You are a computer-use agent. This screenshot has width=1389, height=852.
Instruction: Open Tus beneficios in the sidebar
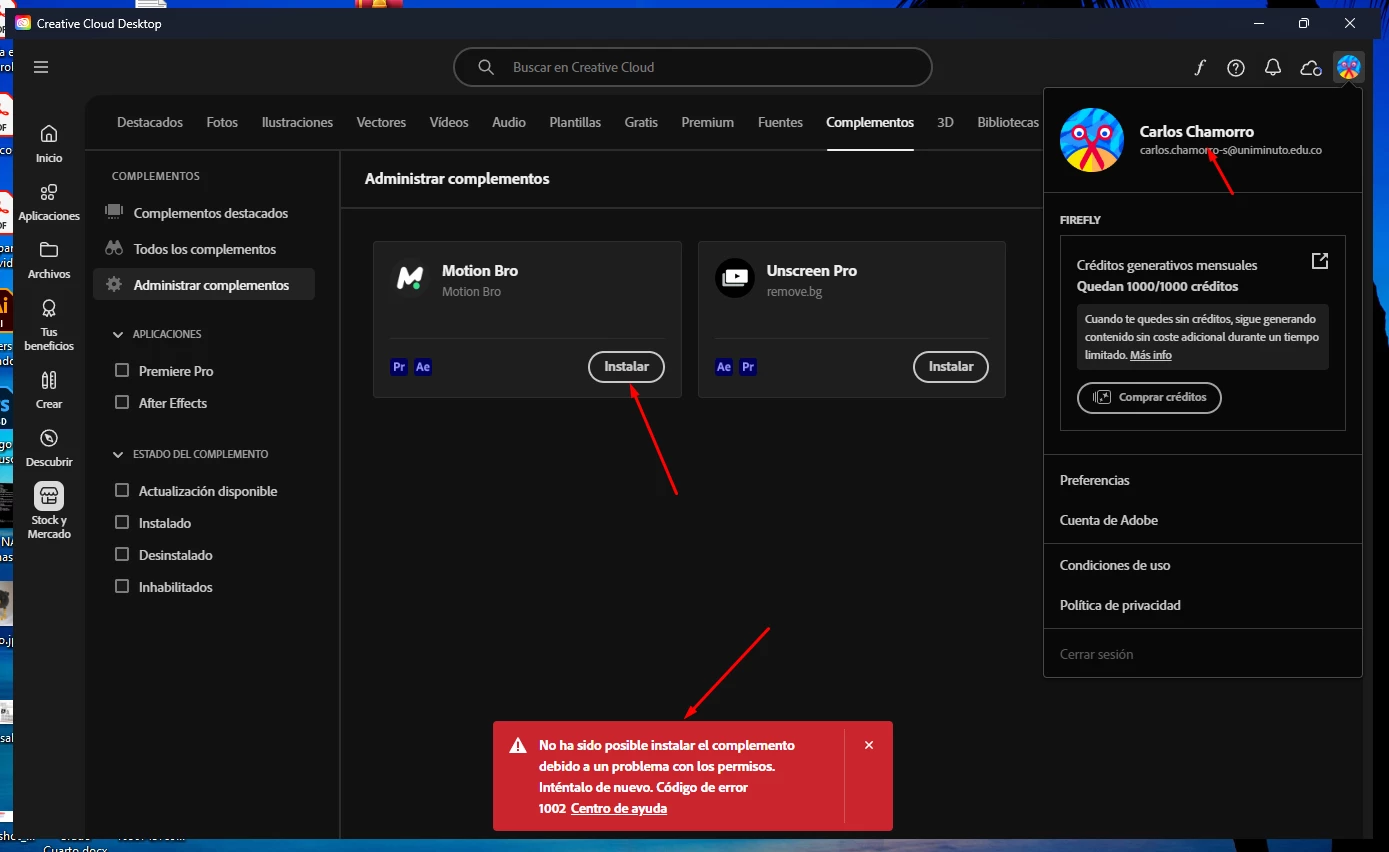point(49,325)
